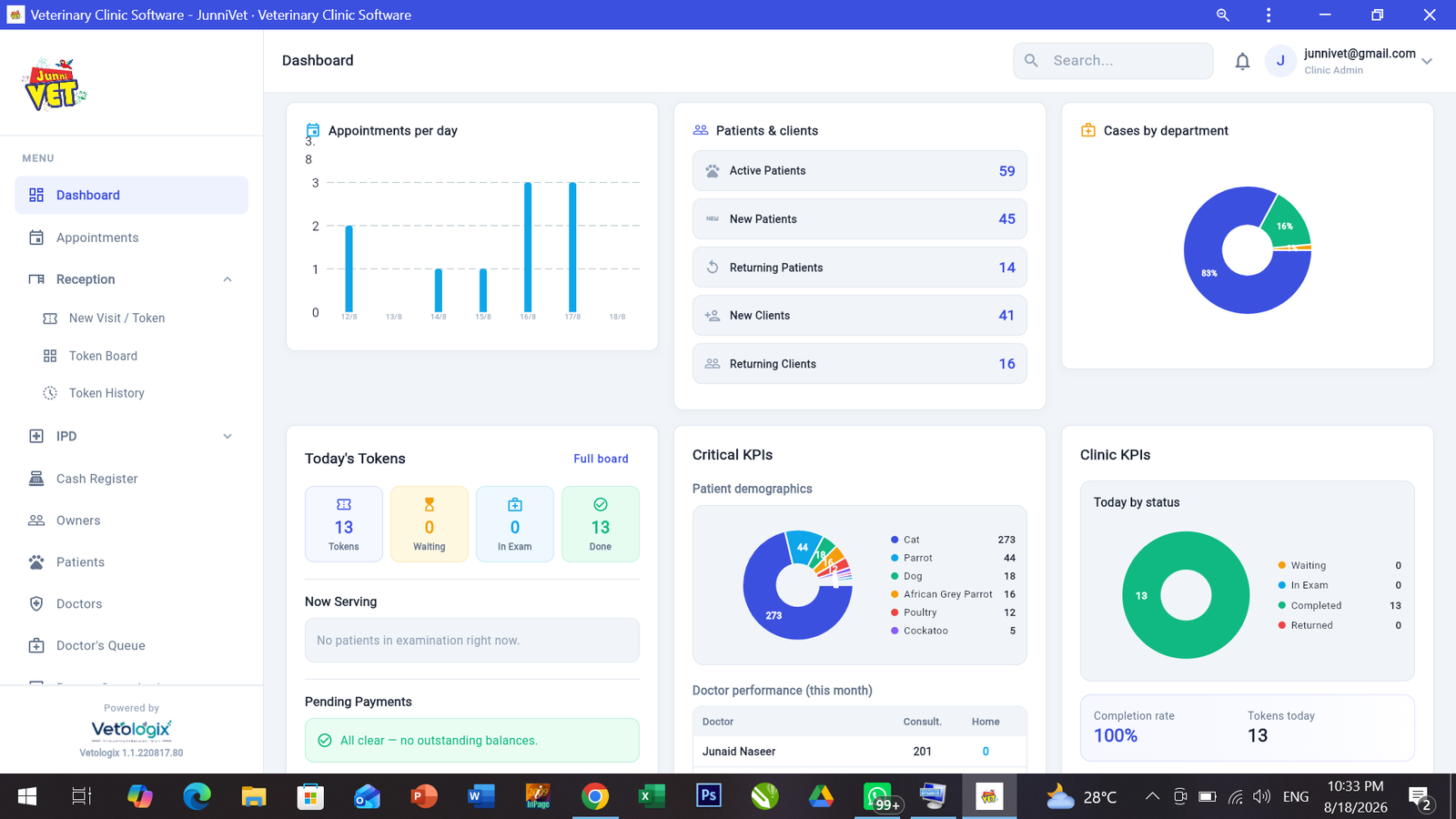The height and width of the screenshot is (819, 1456).
Task: Go to Dashboard in sidebar
Action: click(131, 195)
